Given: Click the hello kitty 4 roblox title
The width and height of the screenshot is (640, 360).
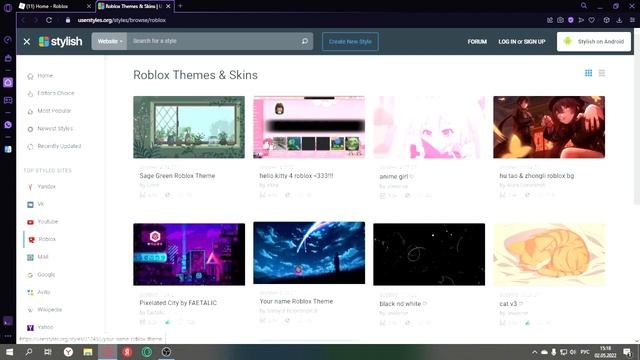Looking at the screenshot, I should tap(296, 176).
